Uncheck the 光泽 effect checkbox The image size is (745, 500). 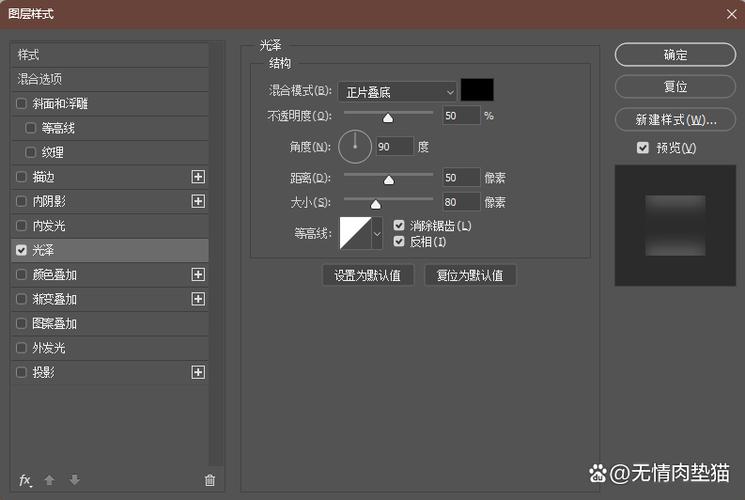pyautogui.click(x=21, y=250)
